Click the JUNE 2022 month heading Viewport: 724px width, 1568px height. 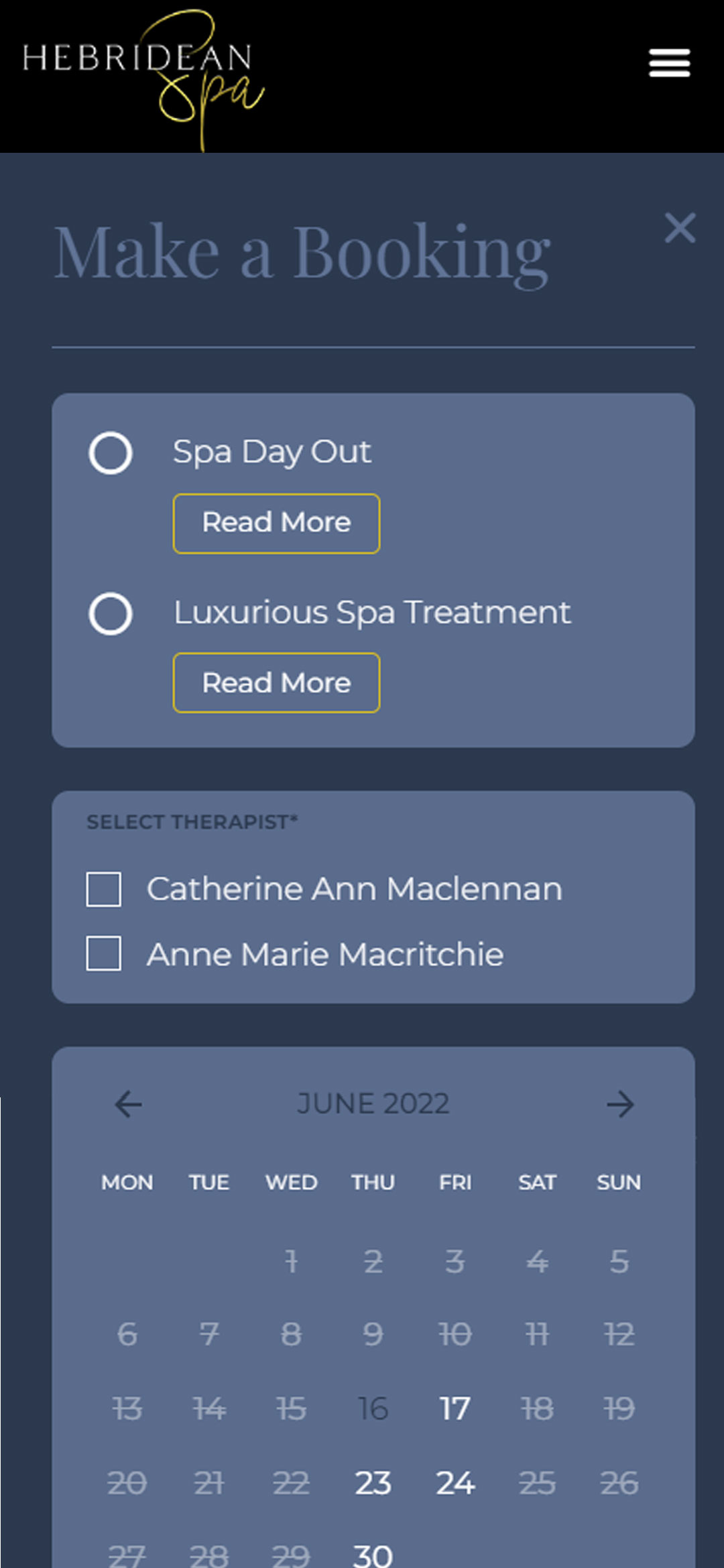click(373, 1104)
